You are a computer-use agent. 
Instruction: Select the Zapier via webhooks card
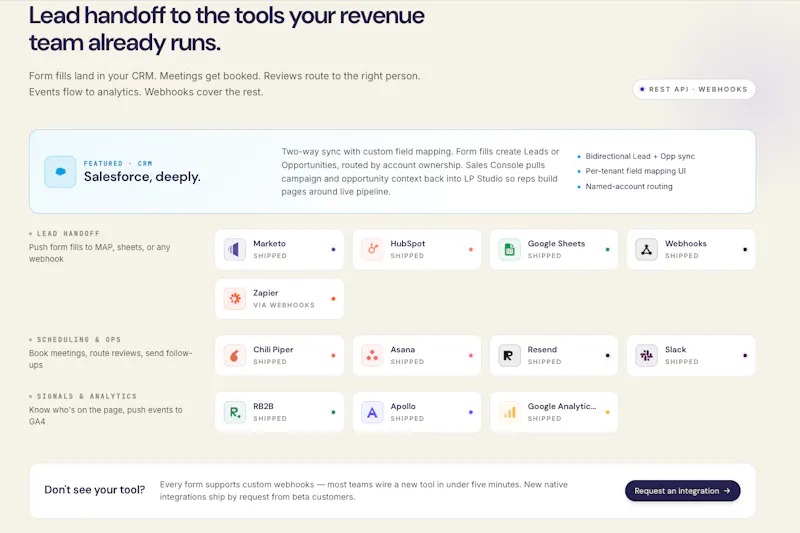(x=279, y=299)
